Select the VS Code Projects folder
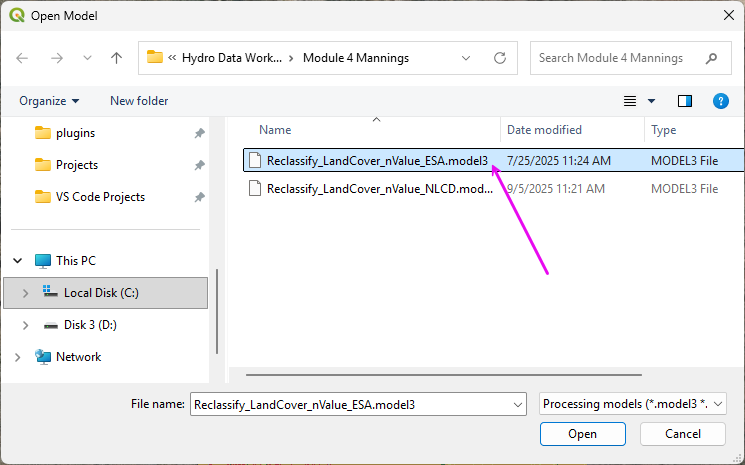Image resolution: width=745 pixels, height=465 pixels. (100, 197)
